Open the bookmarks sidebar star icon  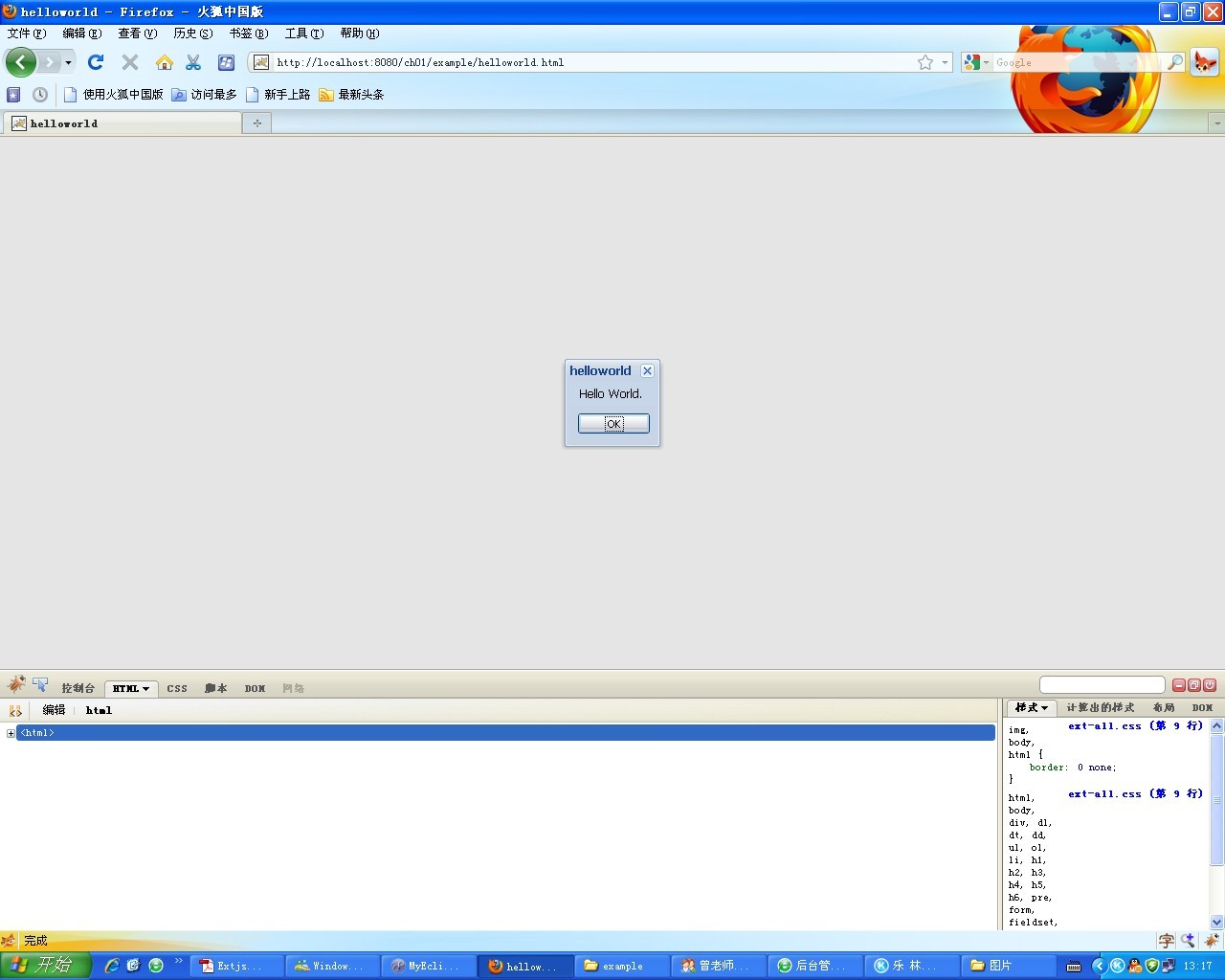click(13, 95)
